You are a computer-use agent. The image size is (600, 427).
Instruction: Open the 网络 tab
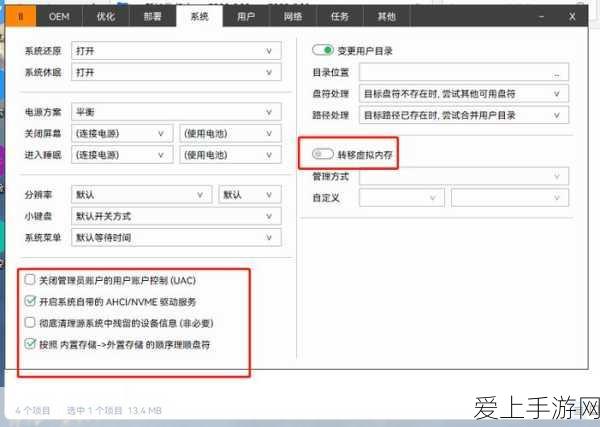[x=293, y=16]
